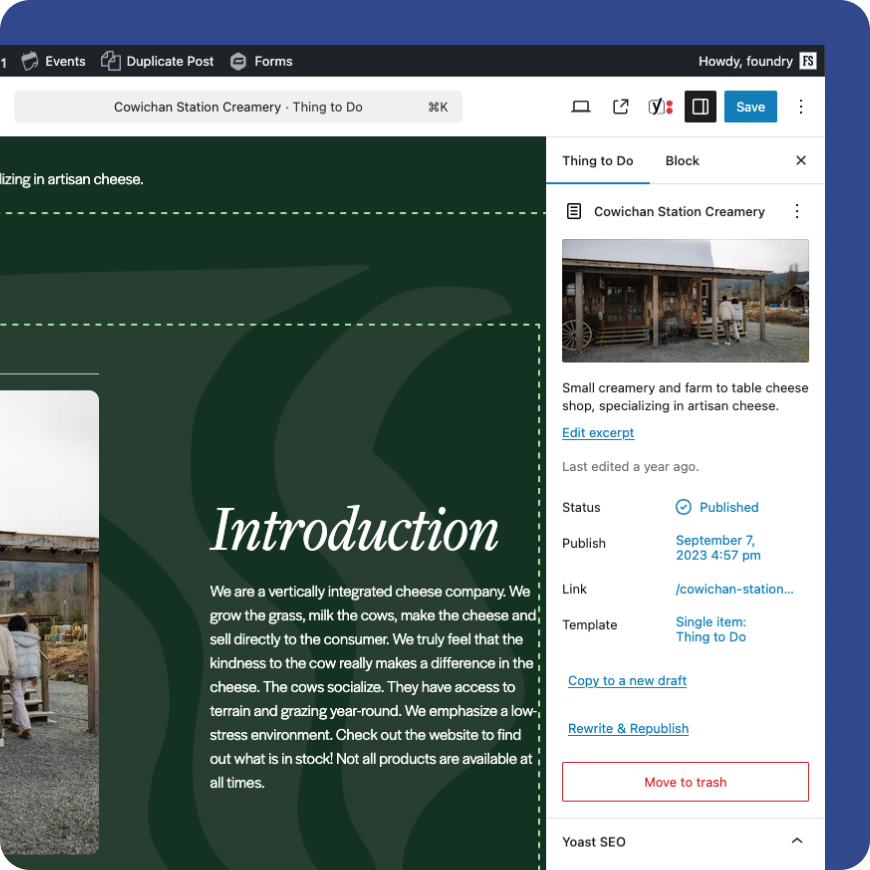
Task: Close the settings sidebar
Action: (x=801, y=161)
